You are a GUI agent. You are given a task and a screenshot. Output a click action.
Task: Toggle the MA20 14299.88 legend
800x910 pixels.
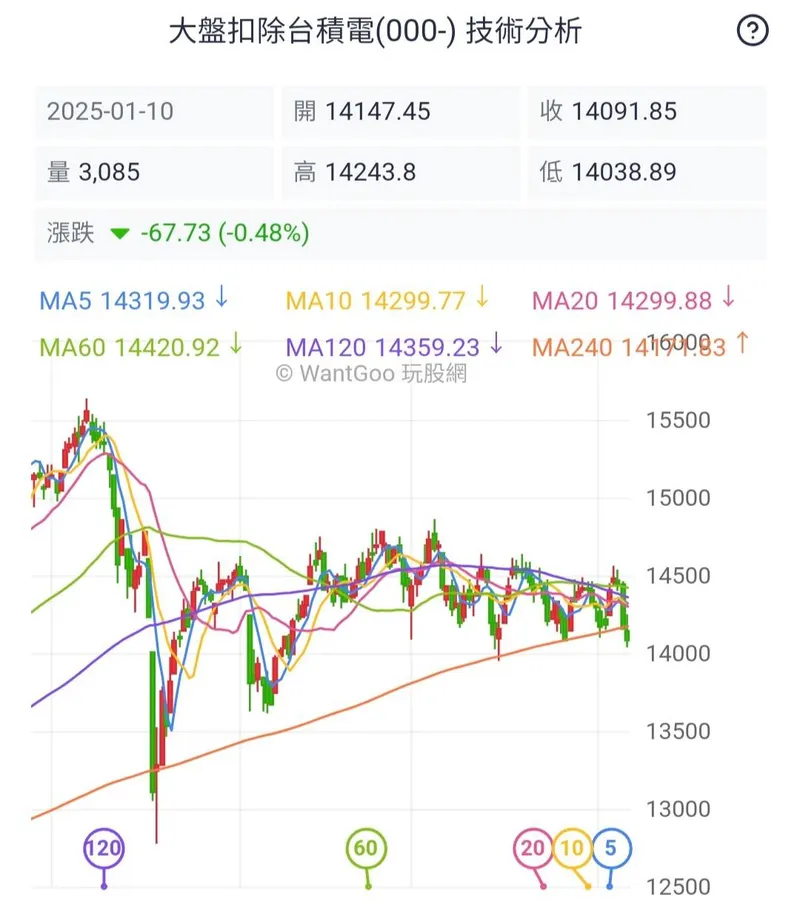click(634, 300)
